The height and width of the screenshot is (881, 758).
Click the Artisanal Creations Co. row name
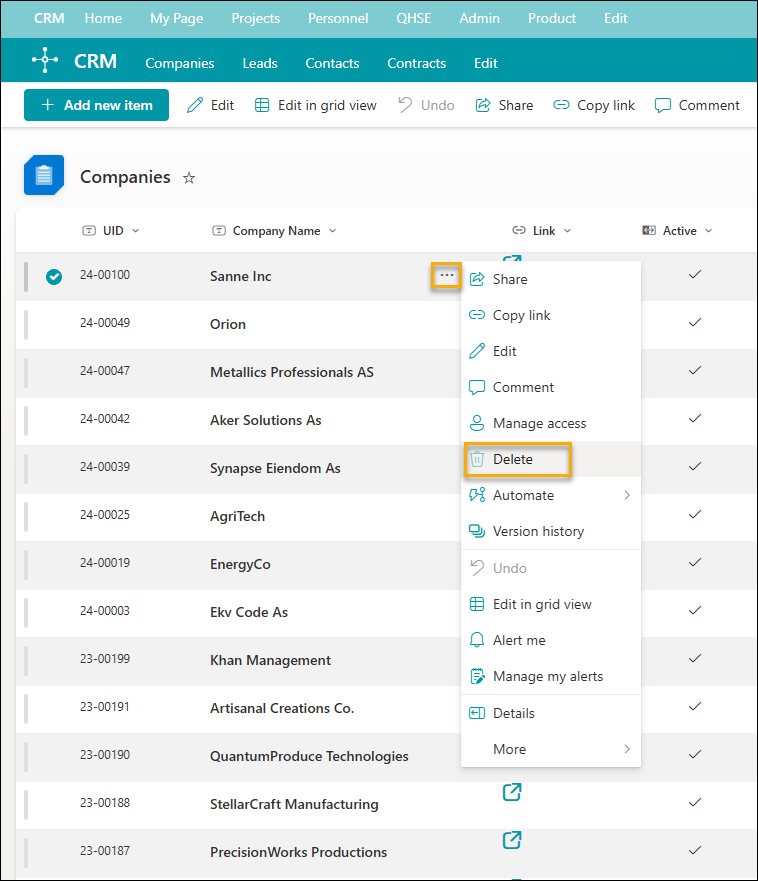282,708
